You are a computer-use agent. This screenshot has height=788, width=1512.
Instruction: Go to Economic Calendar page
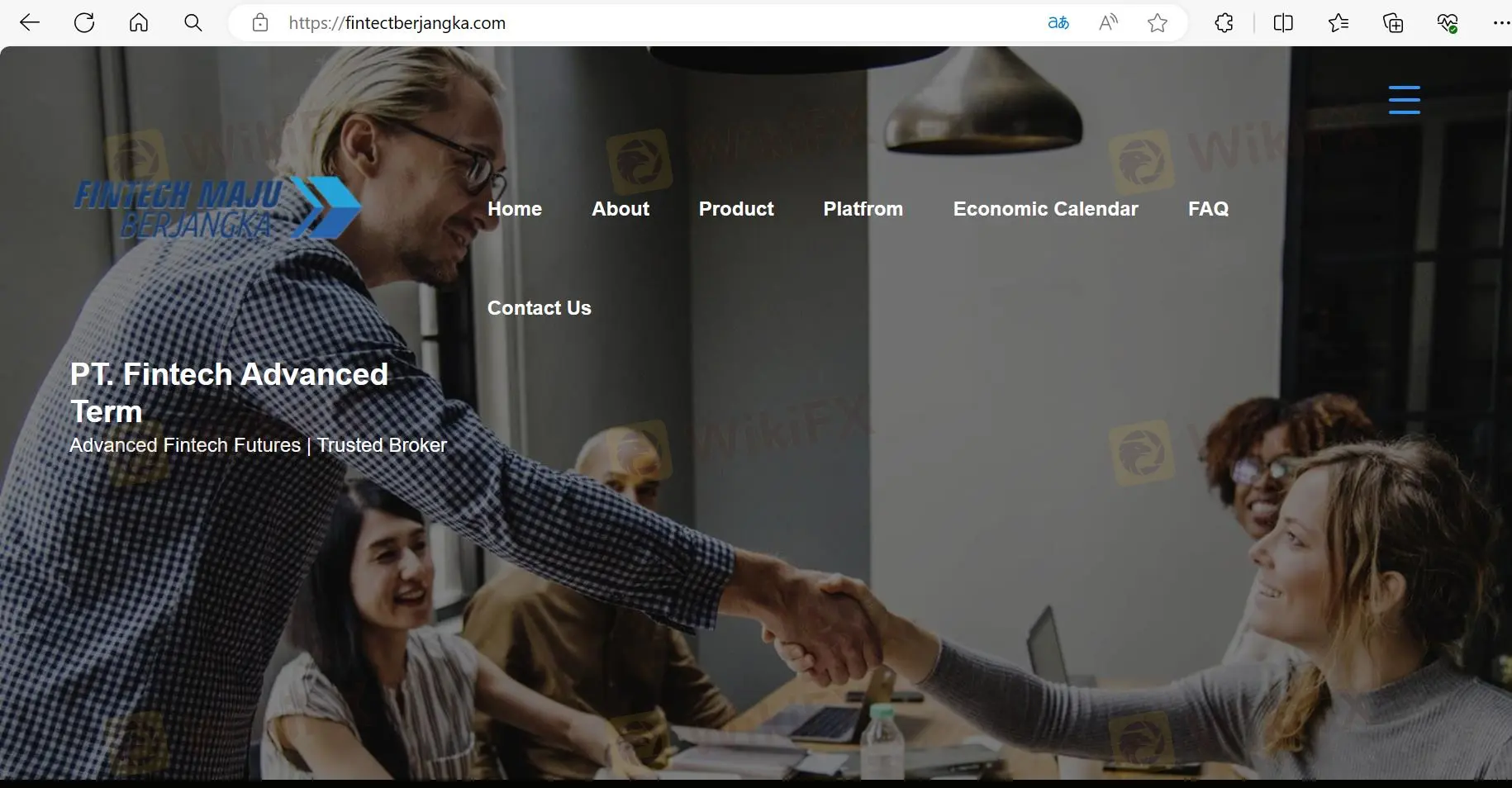click(1046, 209)
